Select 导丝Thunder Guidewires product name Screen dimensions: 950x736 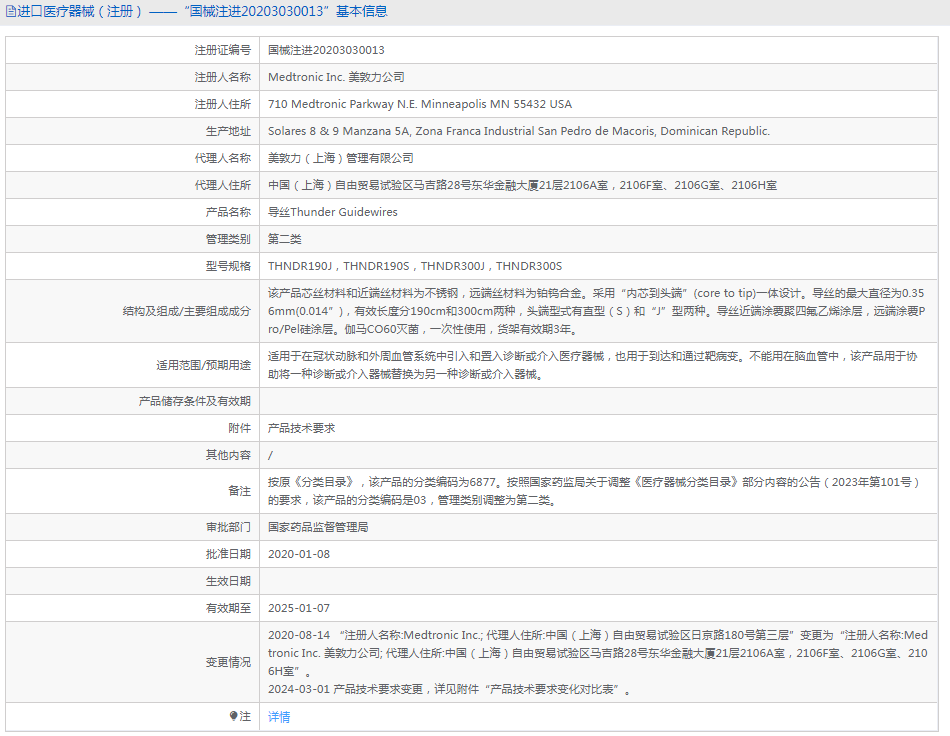pyautogui.click(x=333, y=212)
